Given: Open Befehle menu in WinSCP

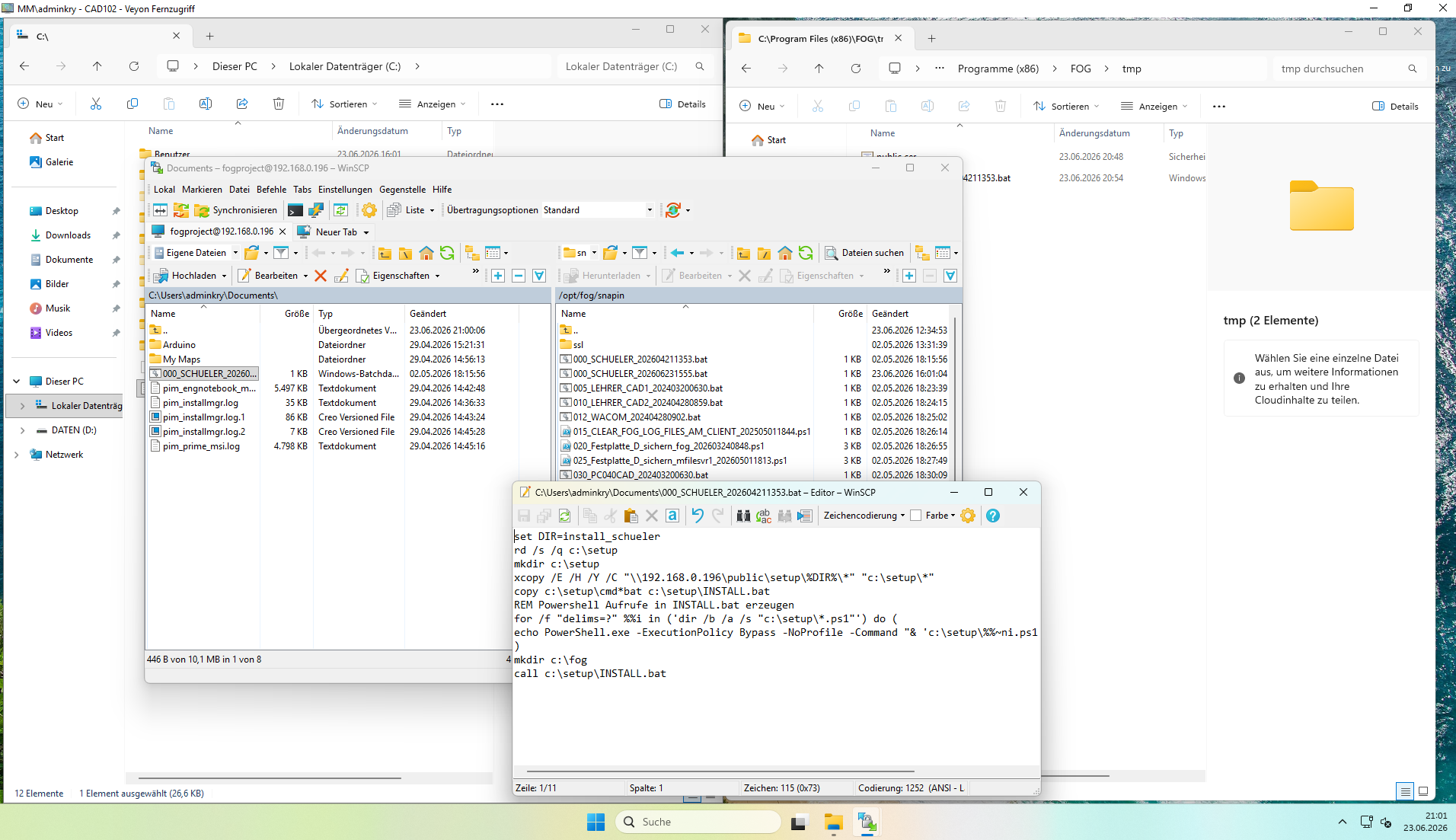Looking at the screenshot, I should (271, 190).
